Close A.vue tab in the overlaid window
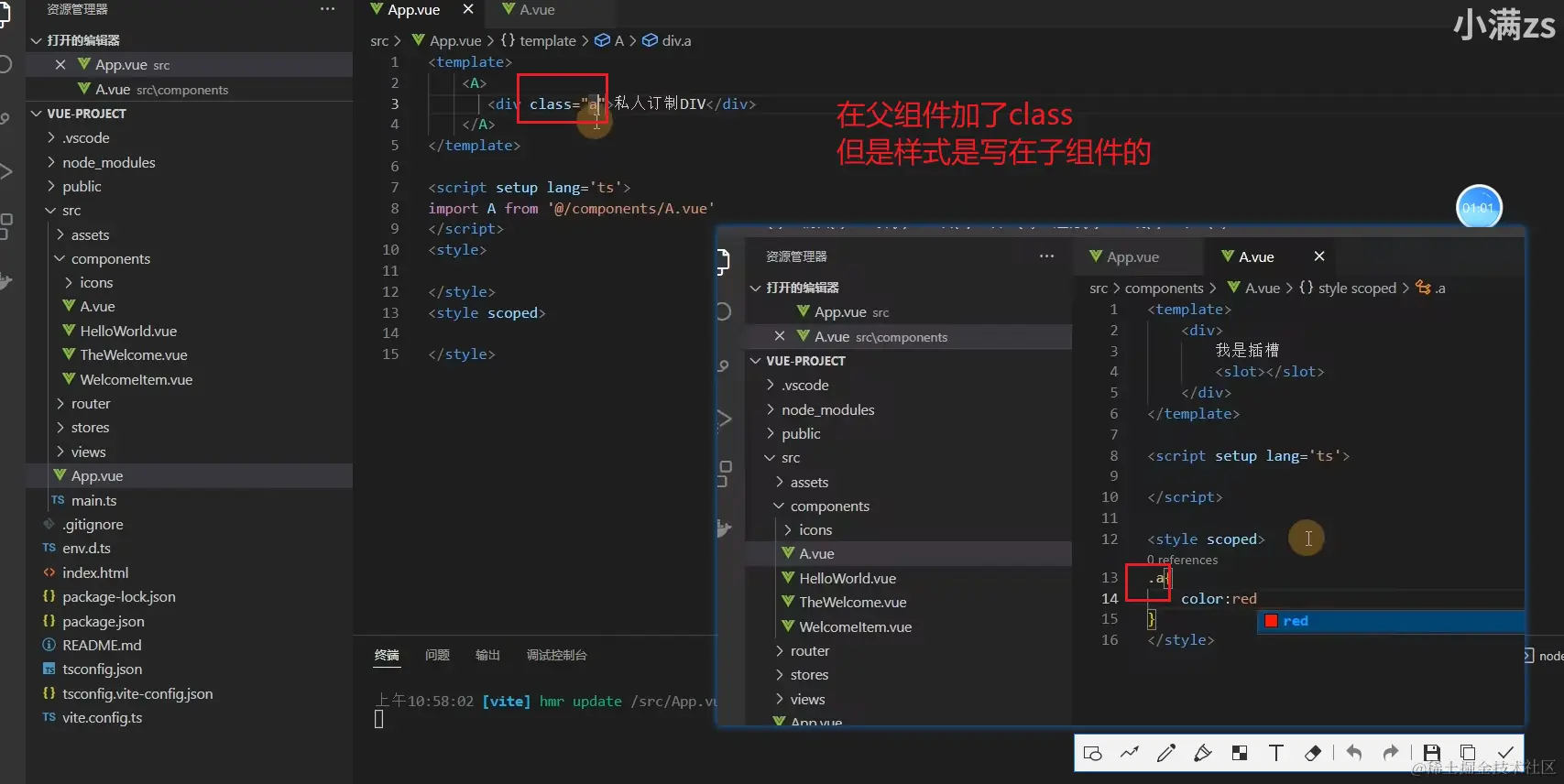This screenshot has width=1564, height=784. point(1319,256)
